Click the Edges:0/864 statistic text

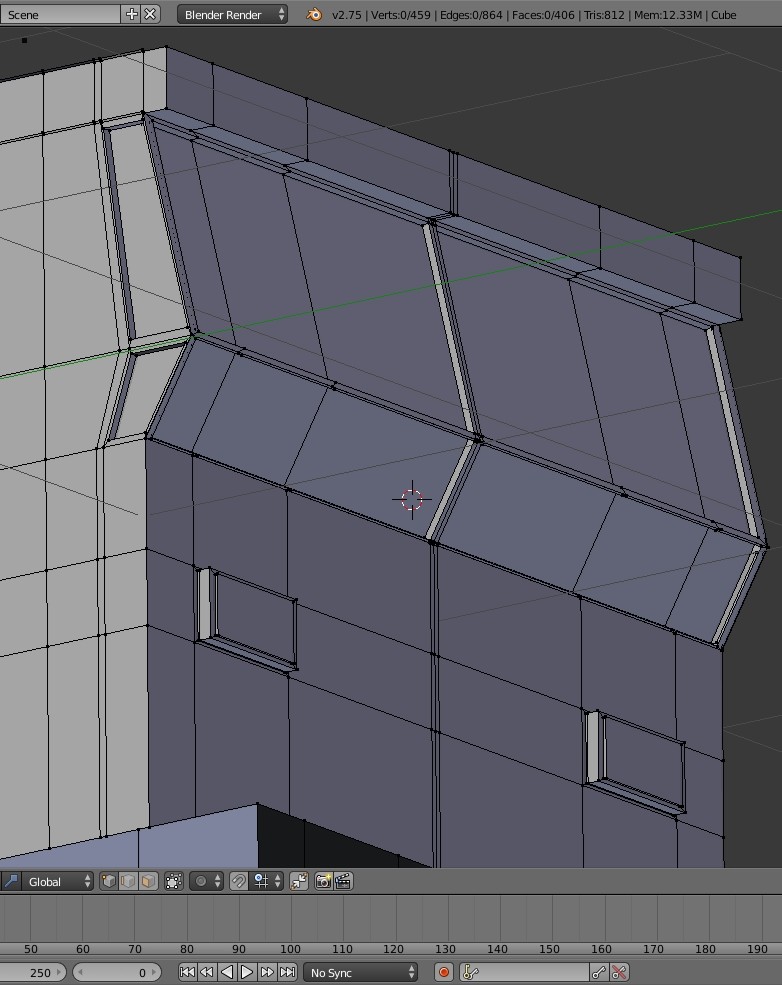471,14
